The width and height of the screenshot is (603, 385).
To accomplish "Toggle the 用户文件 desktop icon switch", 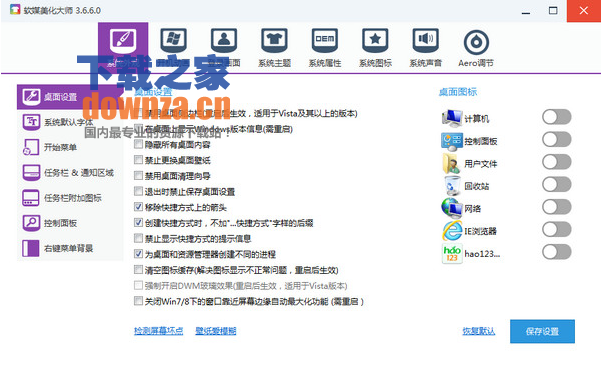I will pos(556,162).
